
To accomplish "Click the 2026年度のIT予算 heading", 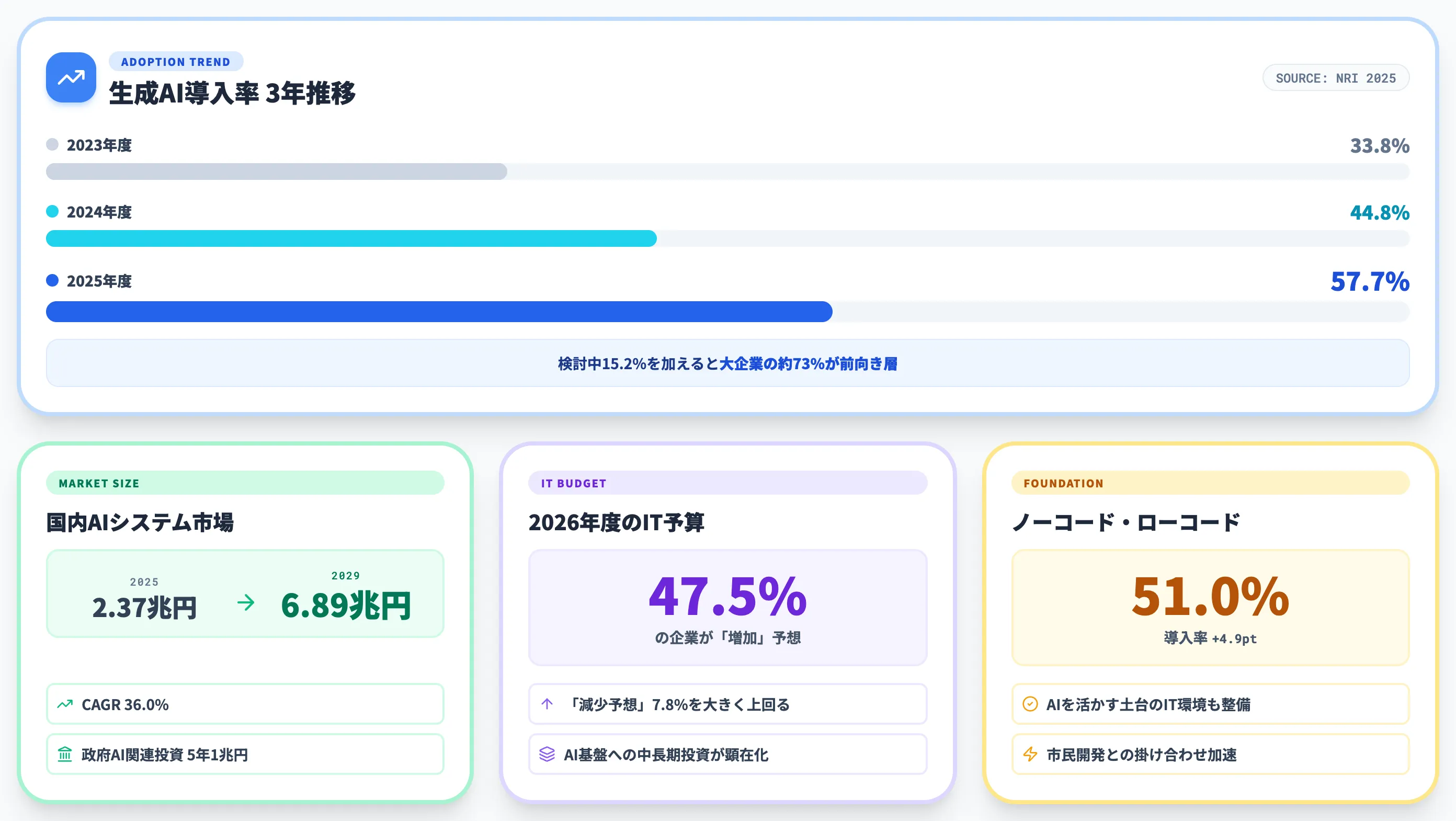I will (617, 522).
